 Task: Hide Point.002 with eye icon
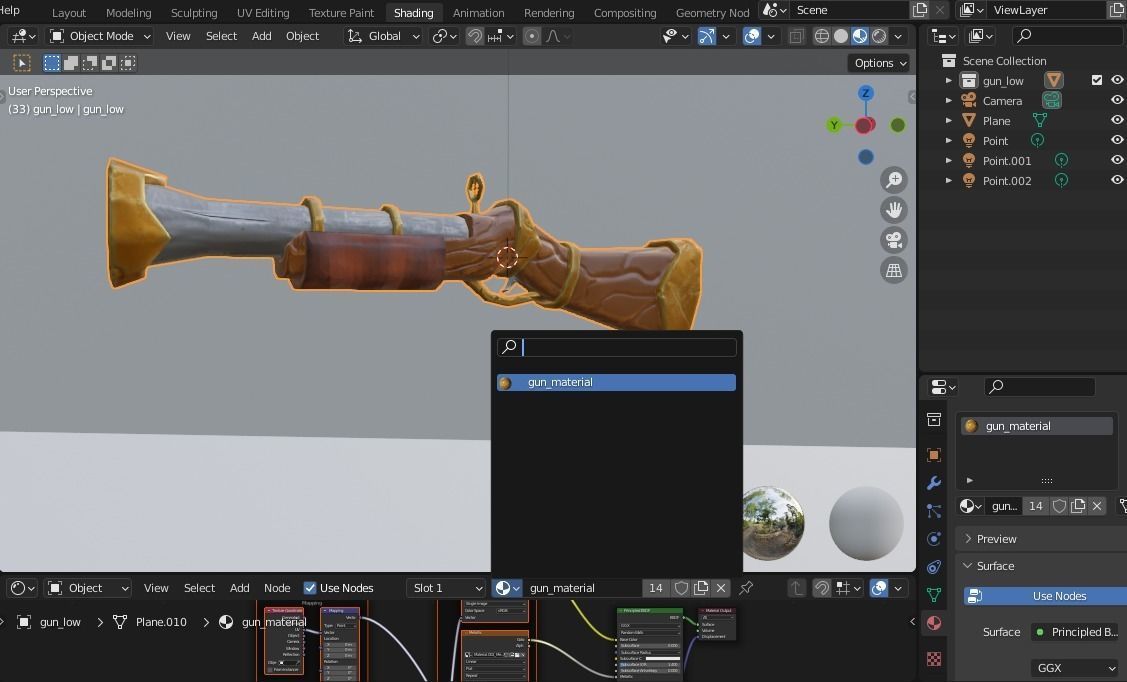[x=1117, y=180]
